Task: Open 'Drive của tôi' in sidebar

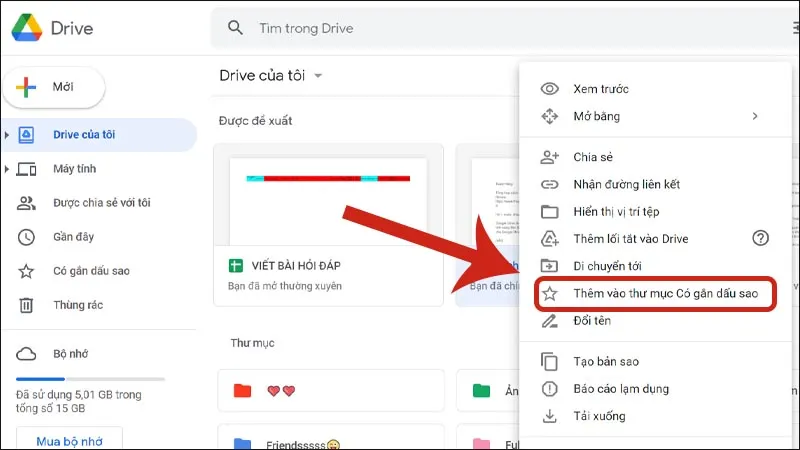Action: [x=99, y=135]
